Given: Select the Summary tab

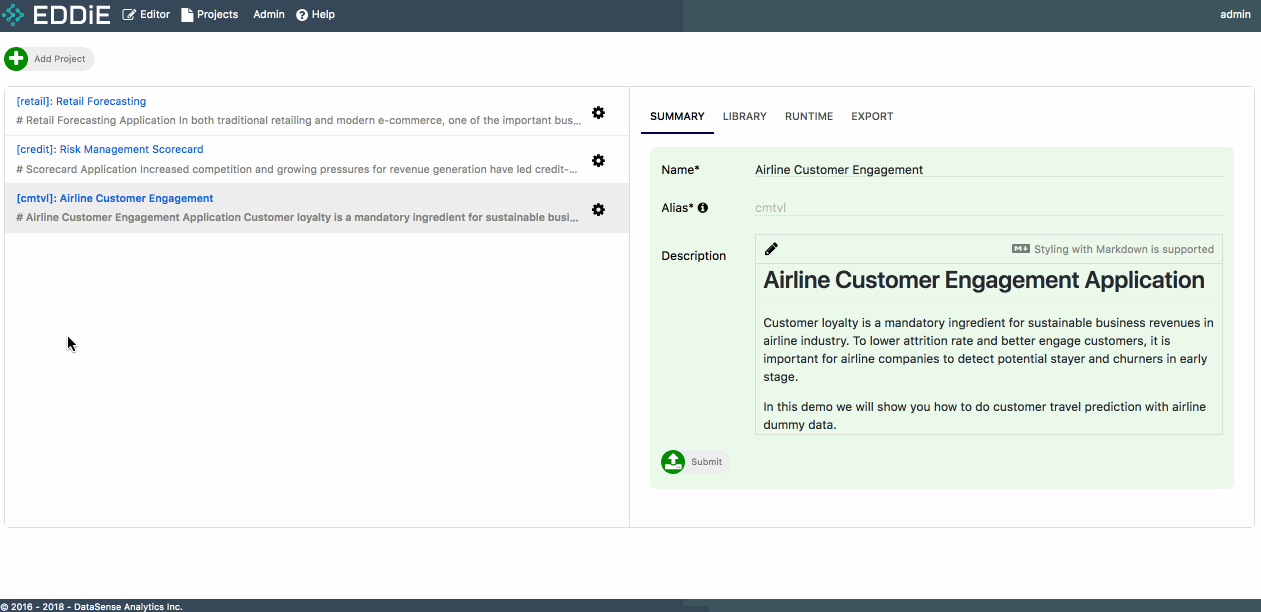Looking at the screenshot, I should 677,117.
